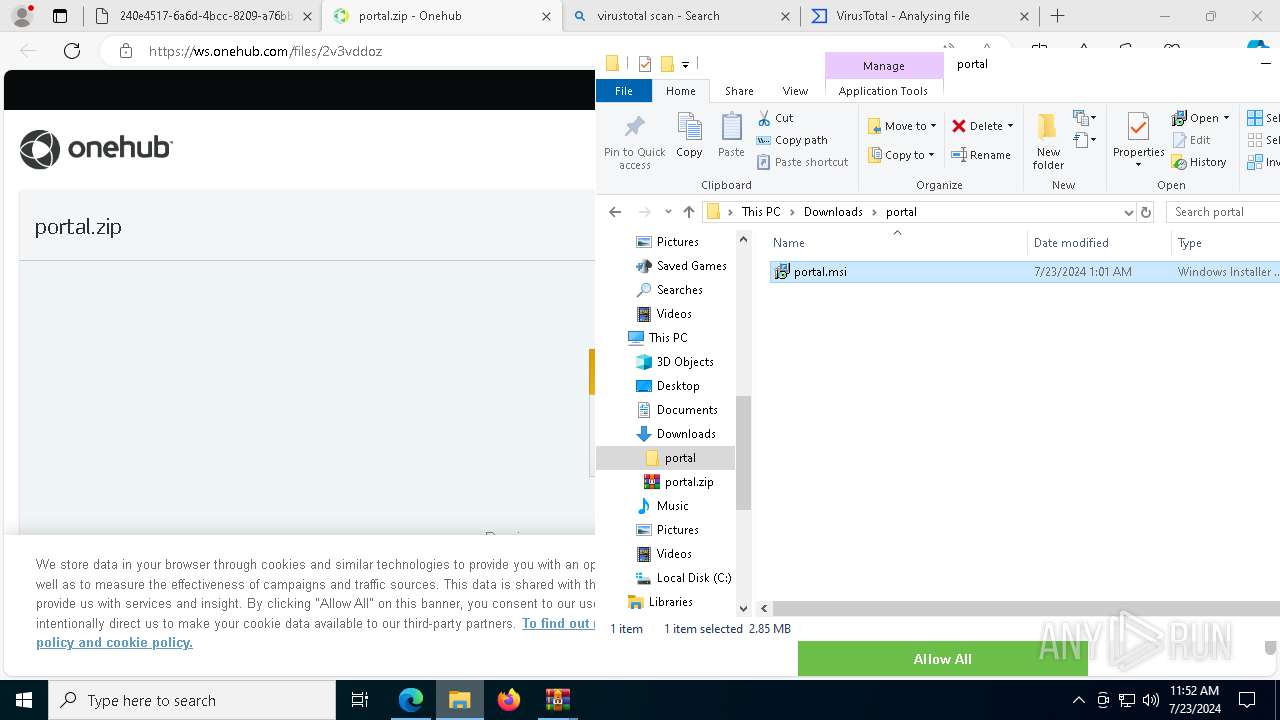The width and height of the screenshot is (1280, 720).
Task: Open the Application Tools tab
Action: (x=883, y=91)
